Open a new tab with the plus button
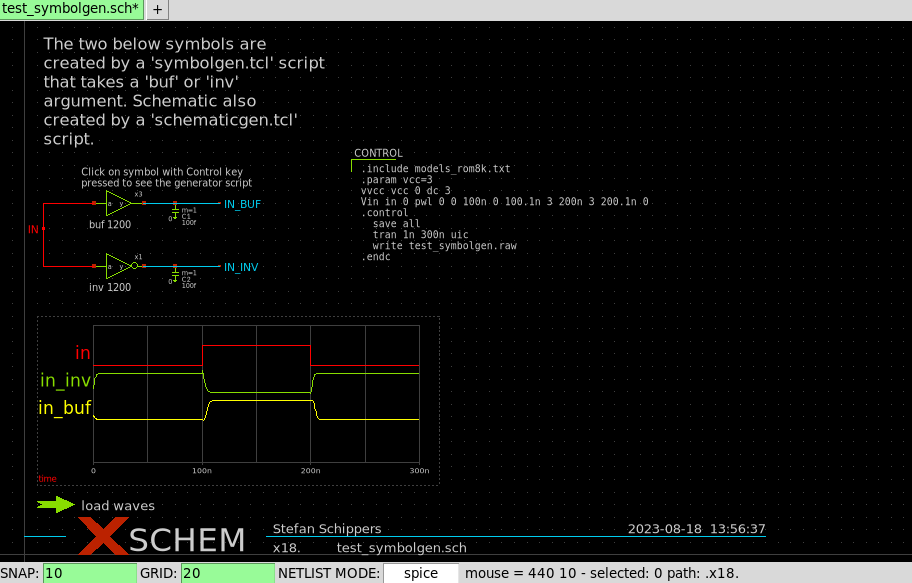 coord(158,10)
